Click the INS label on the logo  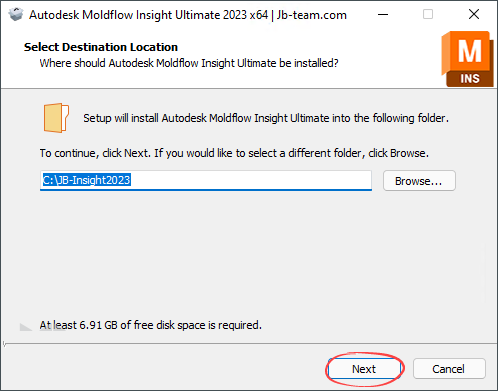click(x=470, y=79)
